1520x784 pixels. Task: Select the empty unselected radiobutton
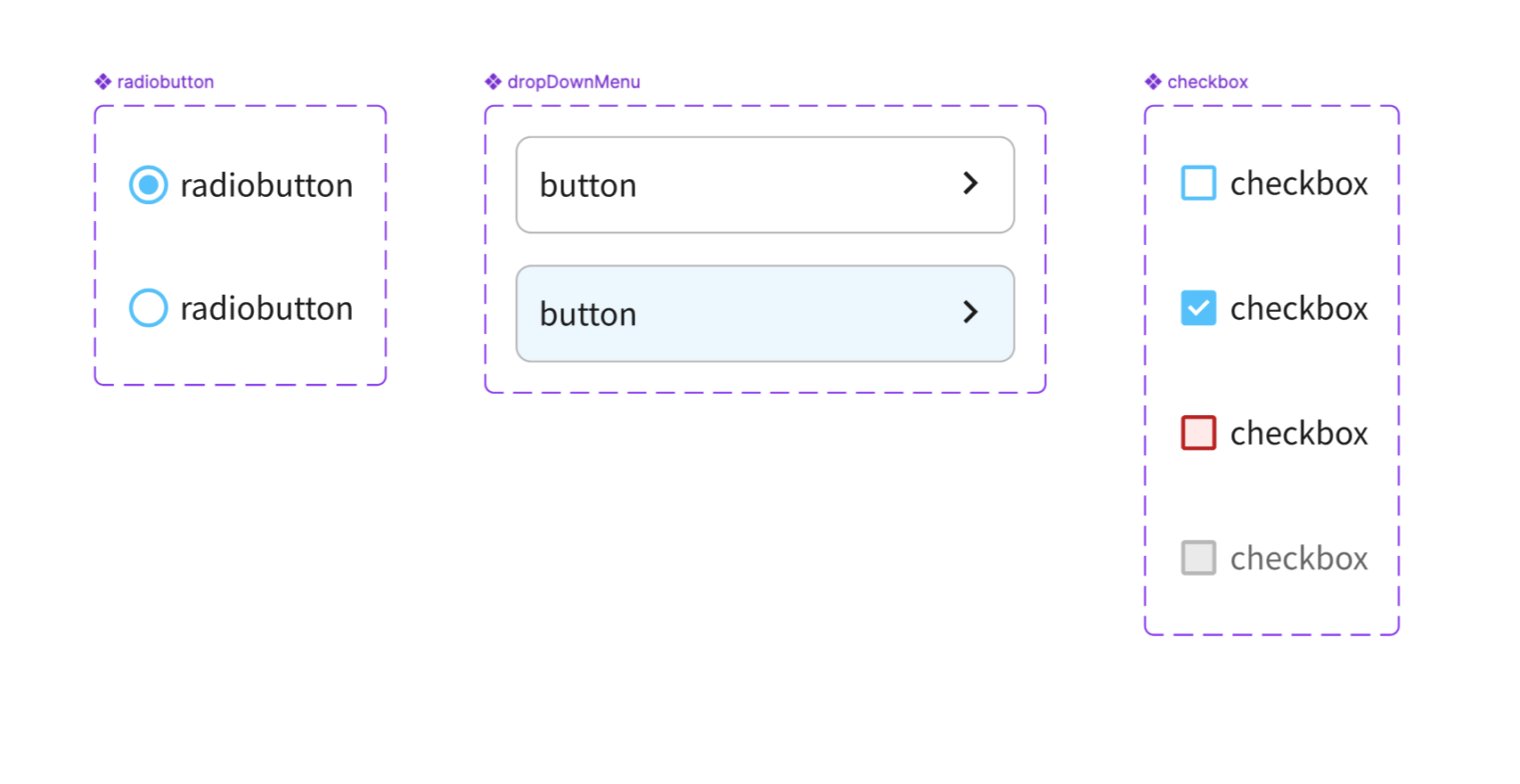[x=149, y=308]
